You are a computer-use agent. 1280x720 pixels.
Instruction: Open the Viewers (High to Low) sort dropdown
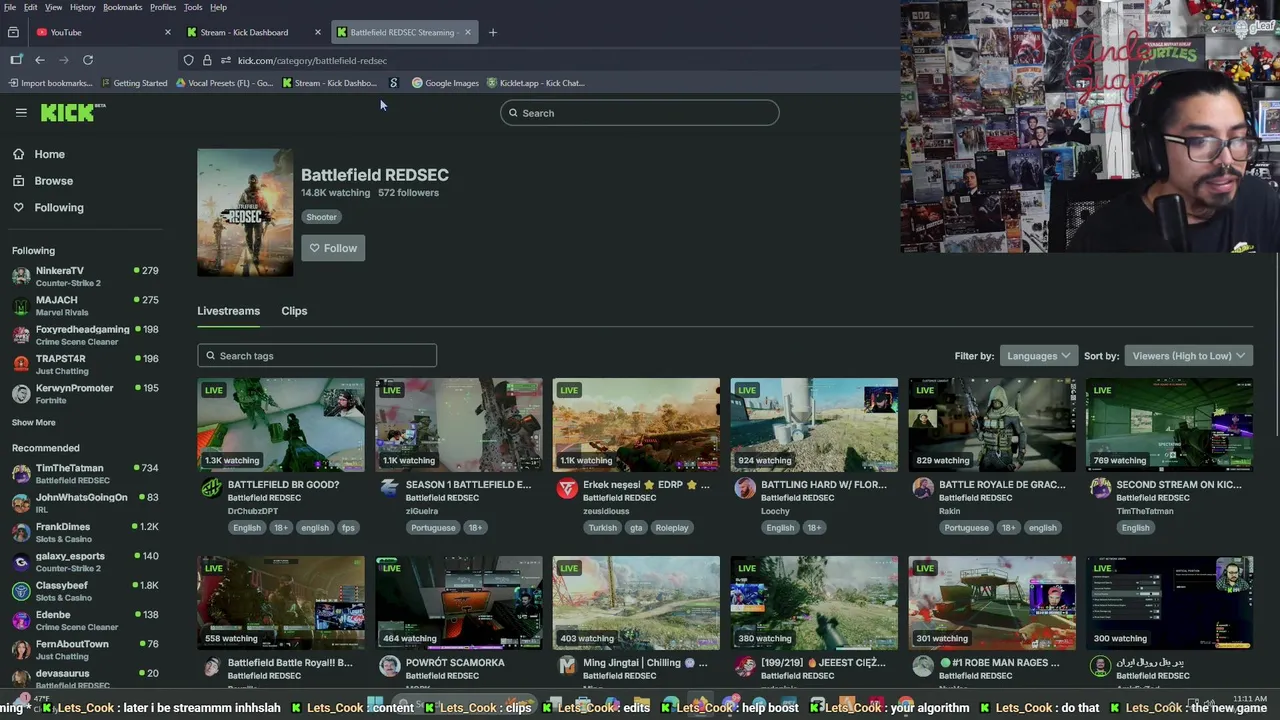pyautogui.click(x=1188, y=355)
